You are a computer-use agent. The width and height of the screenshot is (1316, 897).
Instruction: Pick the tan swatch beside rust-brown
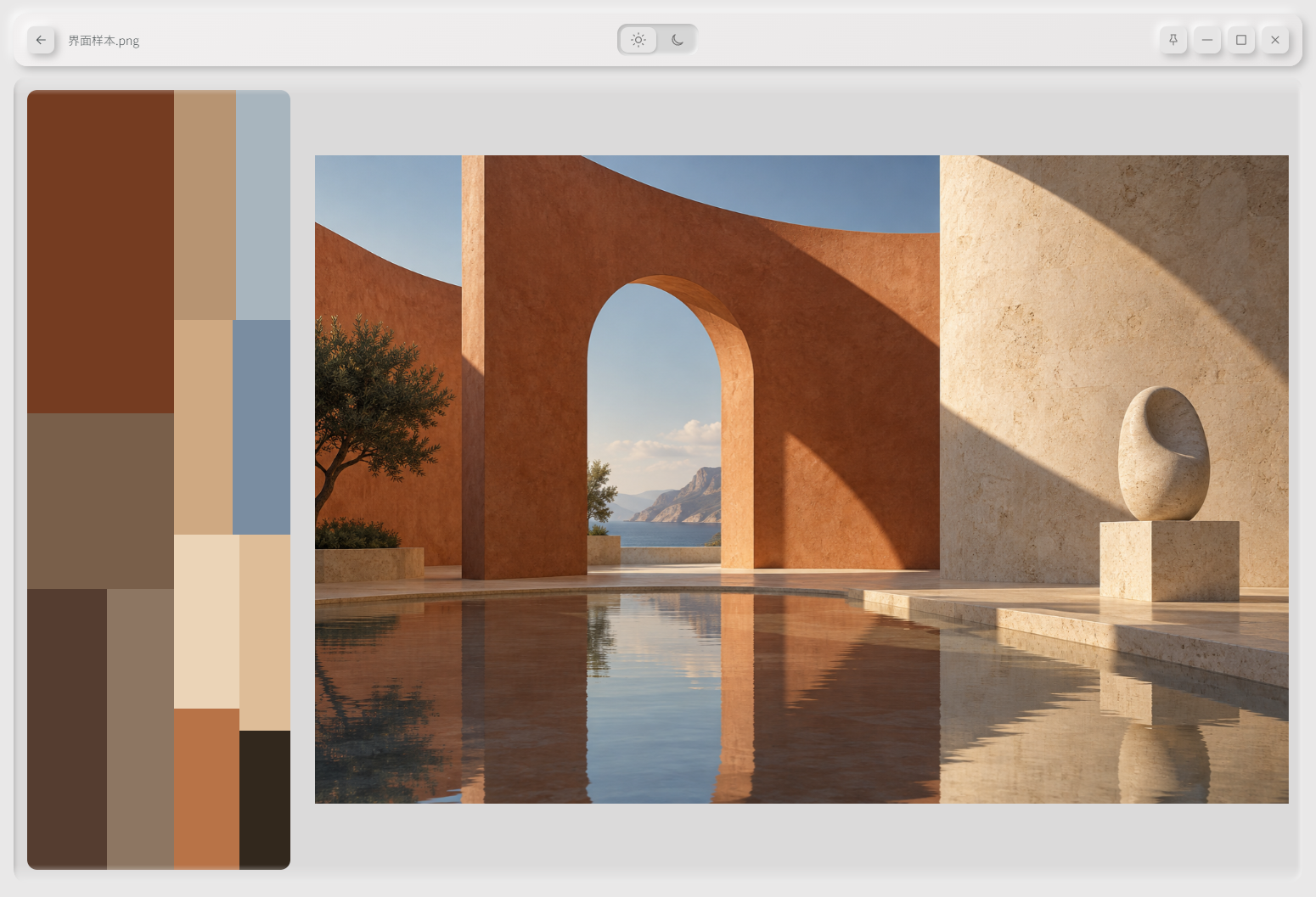click(205, 205)
